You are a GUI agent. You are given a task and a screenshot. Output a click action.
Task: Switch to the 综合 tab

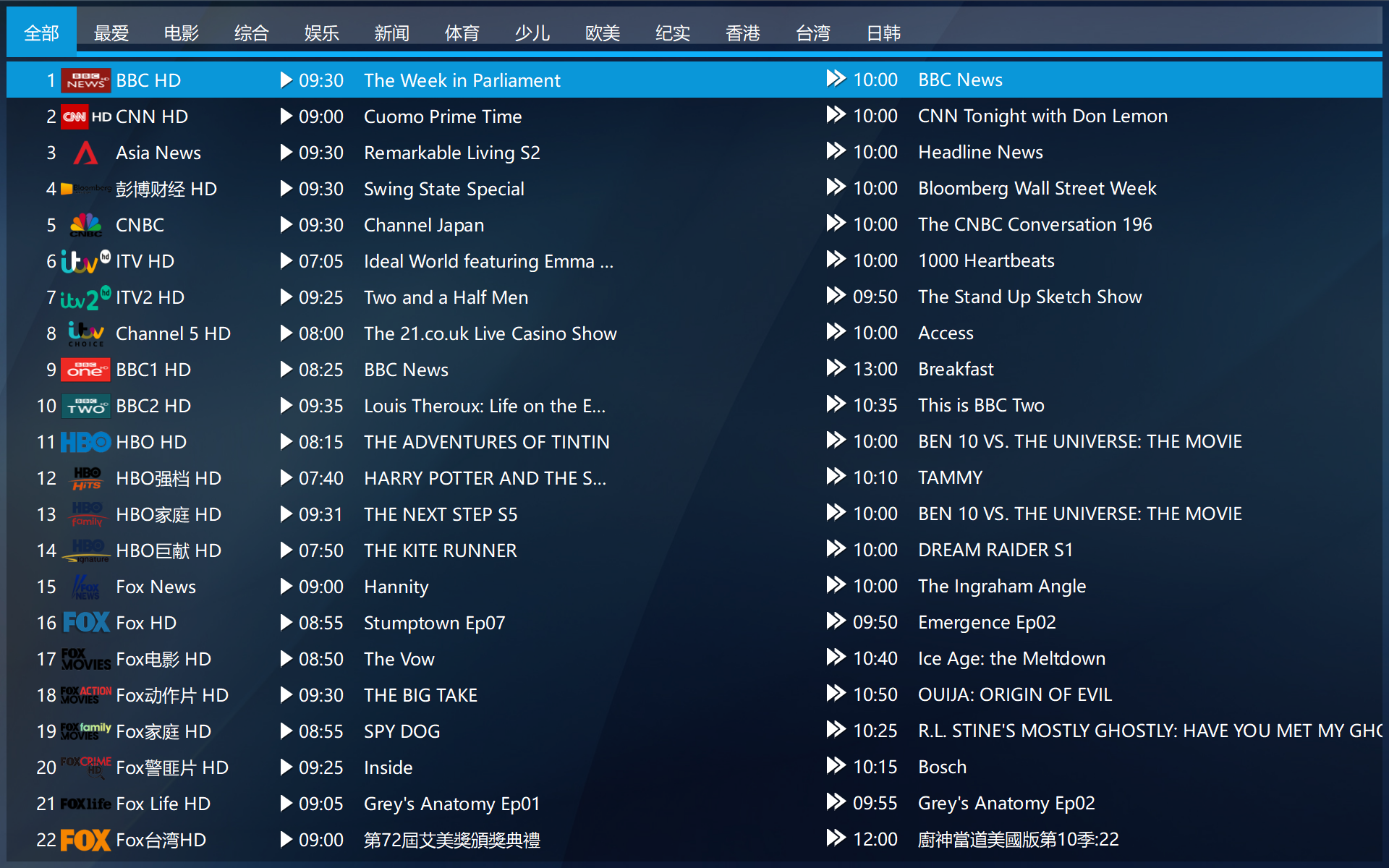point(252,33)
